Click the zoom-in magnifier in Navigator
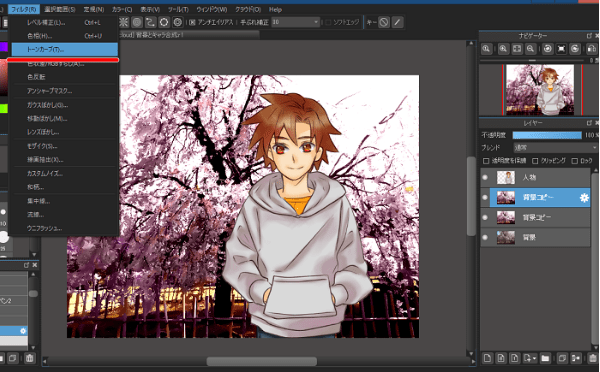The height and width of the screenshot is (372, 600). click(x=503, y=49)
